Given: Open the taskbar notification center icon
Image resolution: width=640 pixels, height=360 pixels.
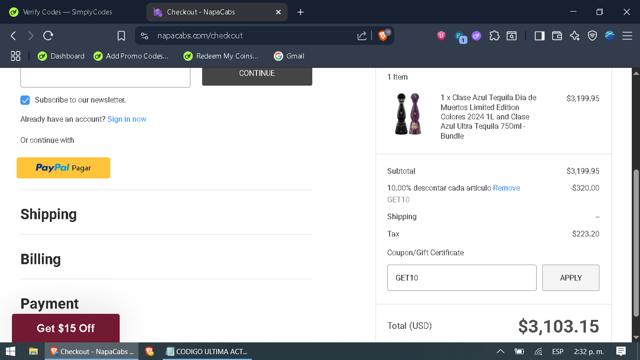Looking at the screenshot, I should 621,351.
